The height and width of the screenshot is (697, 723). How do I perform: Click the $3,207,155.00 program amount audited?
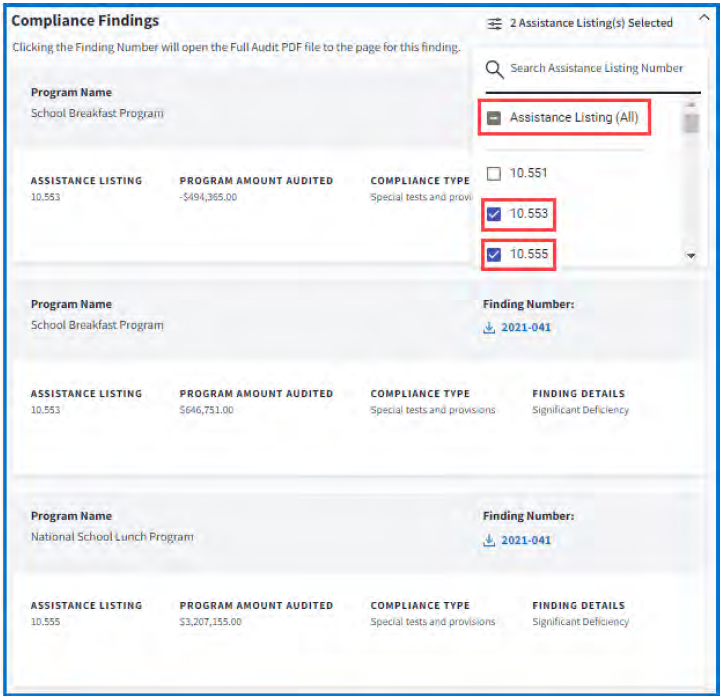[210, 622]
